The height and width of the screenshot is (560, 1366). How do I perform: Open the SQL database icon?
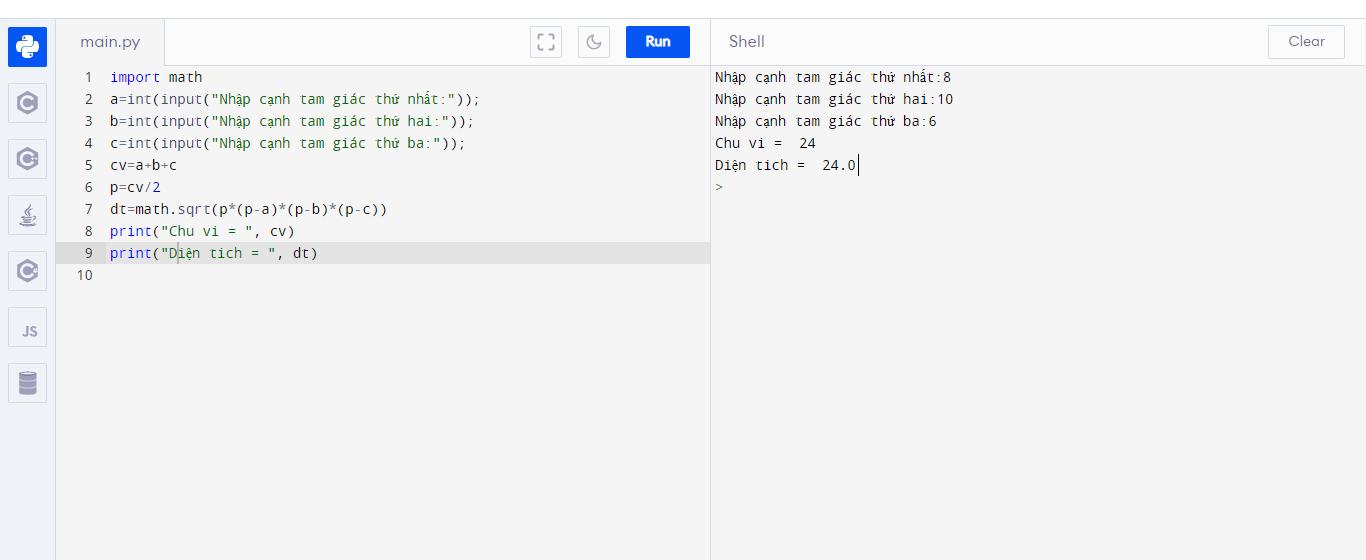[x=27, y=383]
